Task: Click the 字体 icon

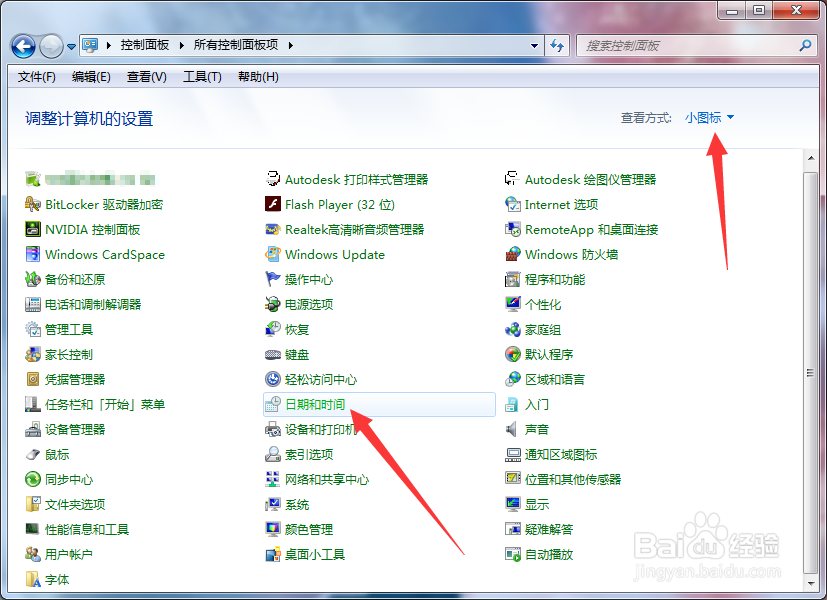Action: pos(33,579)
